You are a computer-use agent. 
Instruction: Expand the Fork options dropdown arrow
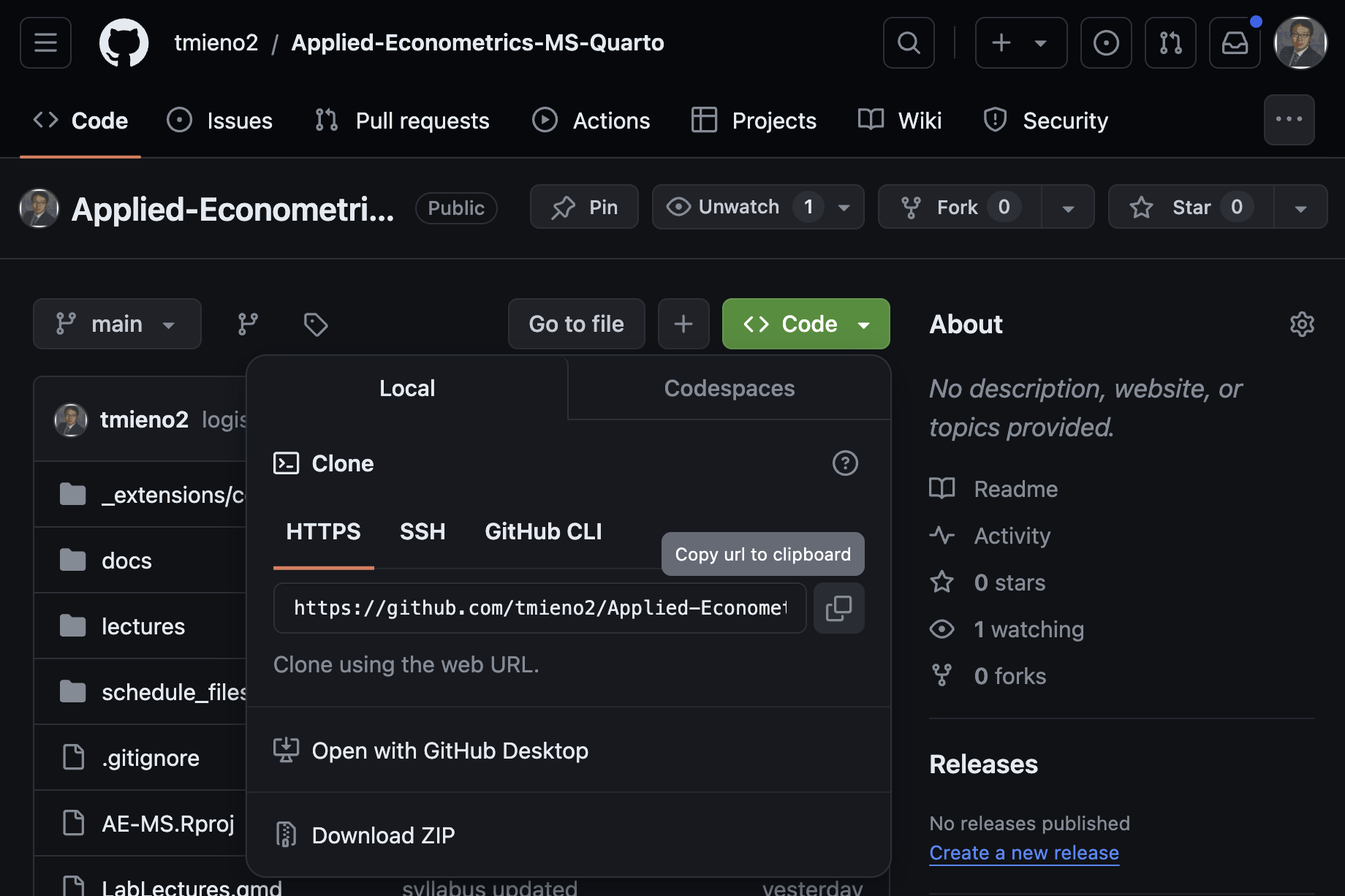pos(1068,208)
